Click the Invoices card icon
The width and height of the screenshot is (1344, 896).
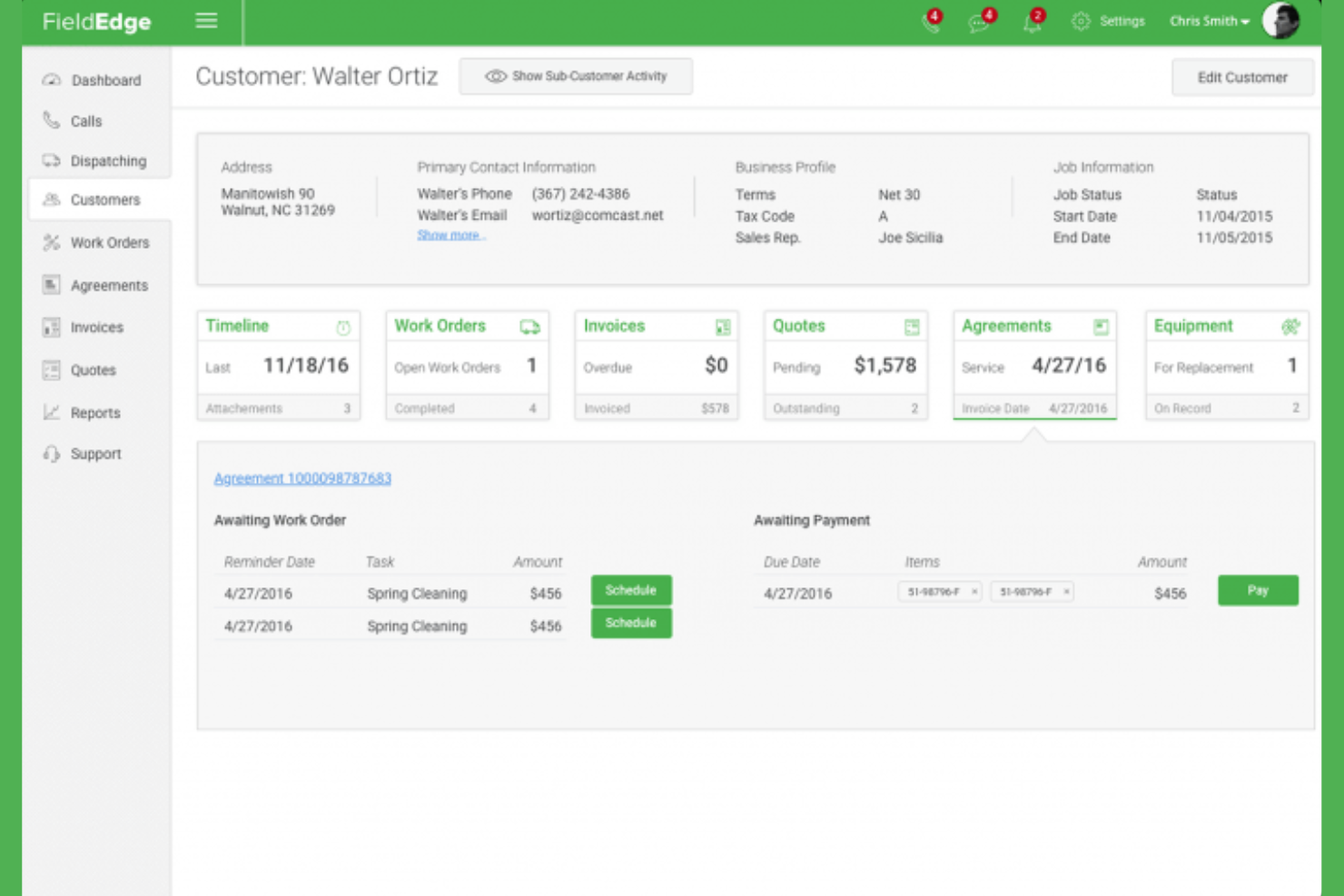pyautogui.click(x=723, y=327)
